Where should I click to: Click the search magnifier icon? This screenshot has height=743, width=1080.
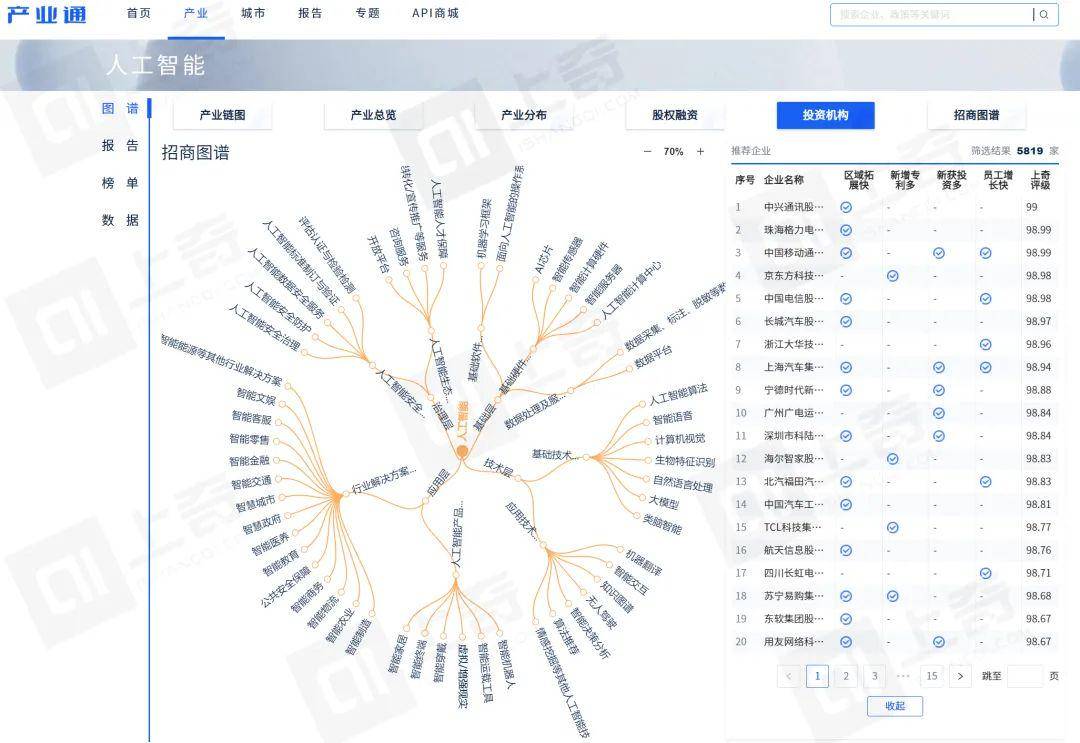pyautogui.click(x=1044, y=14)
